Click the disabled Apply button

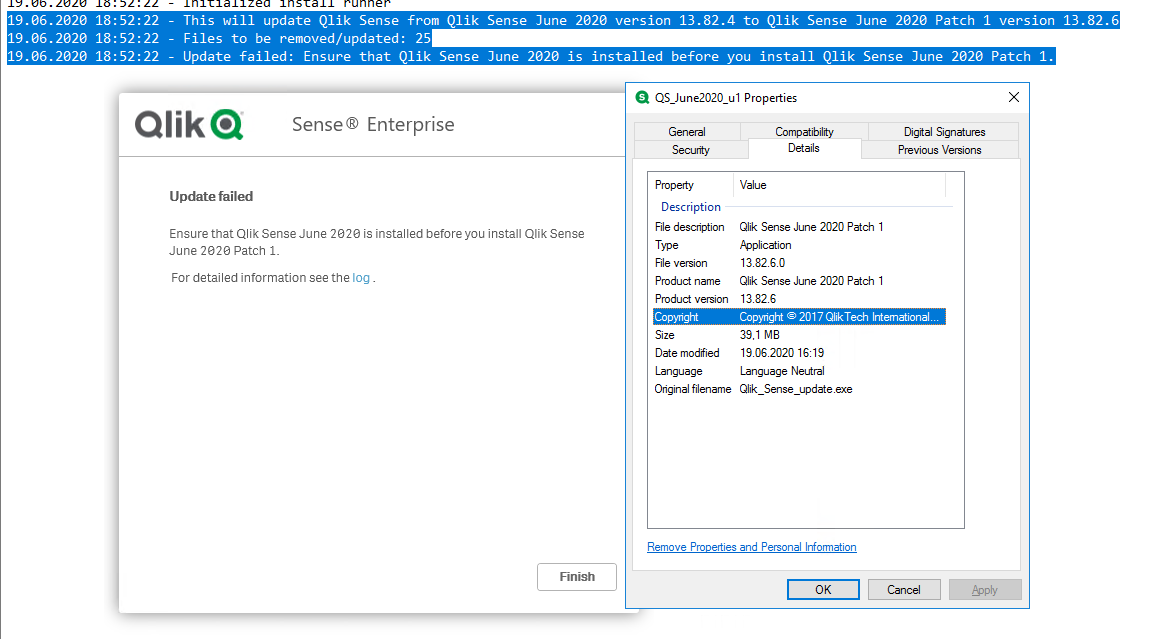985,589
